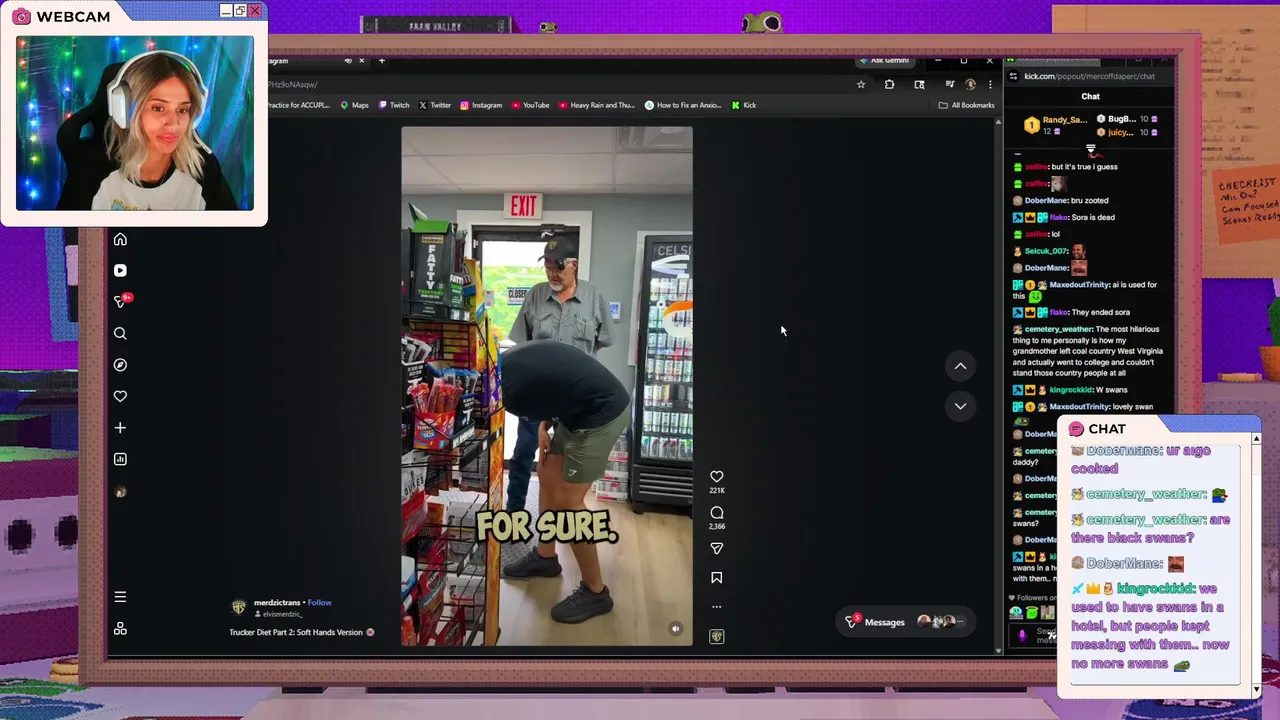
Task: Open the All Bookmarks folder
Action: (966, 105)
